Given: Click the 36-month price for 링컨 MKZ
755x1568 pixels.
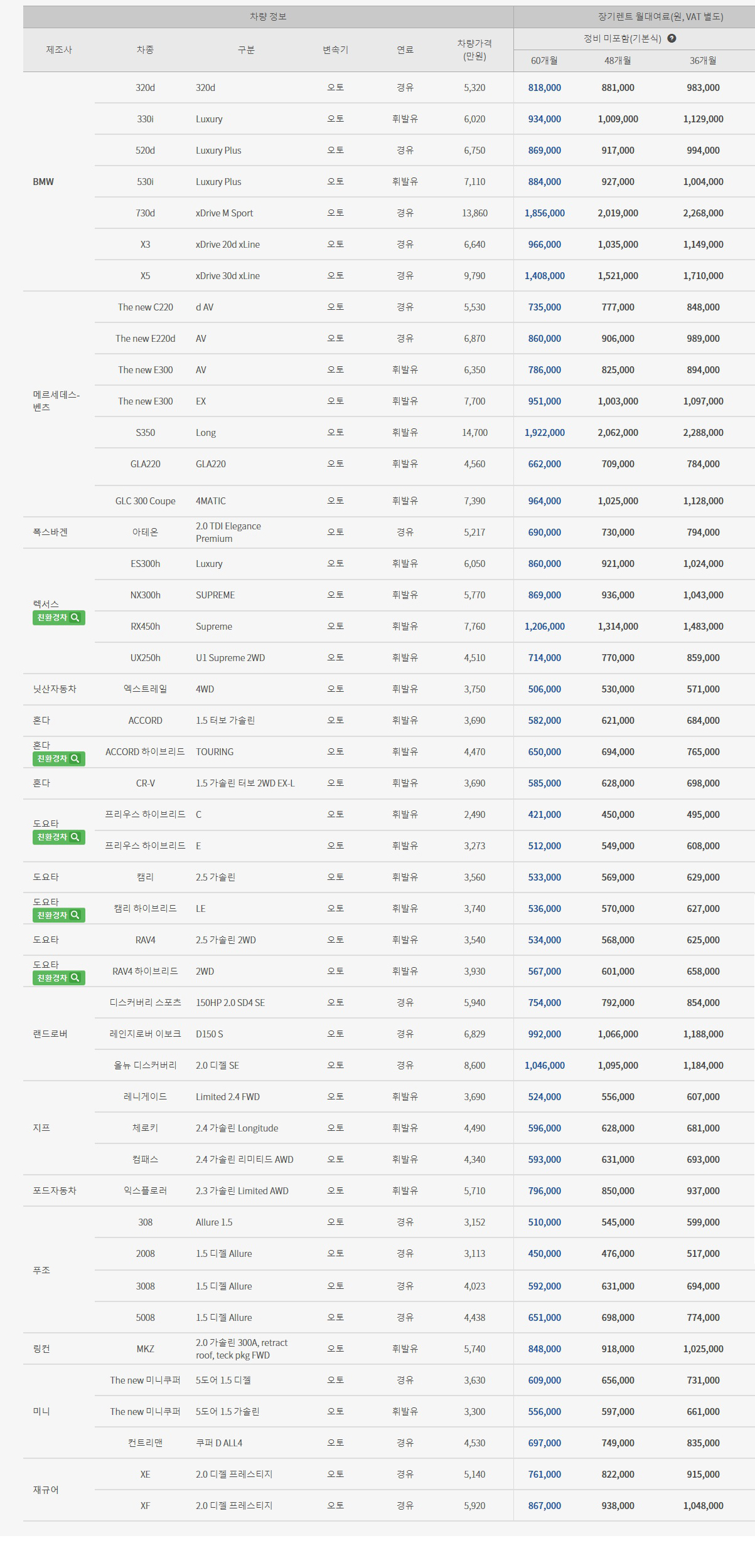Looking at the screenshot, I should point(703,1349).
